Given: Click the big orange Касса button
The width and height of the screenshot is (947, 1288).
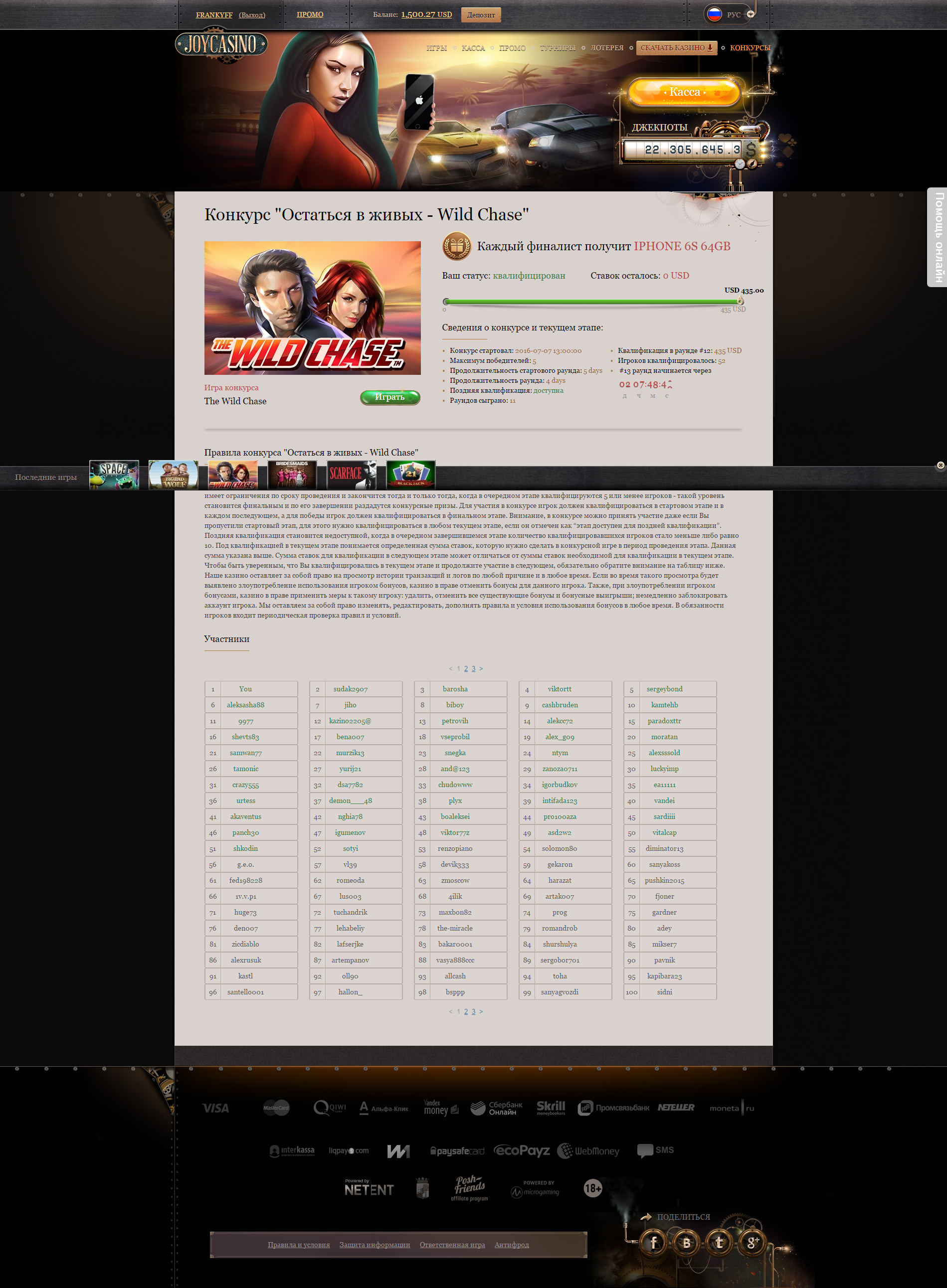Looking at the screenshot, I should (x=685, y=92).
